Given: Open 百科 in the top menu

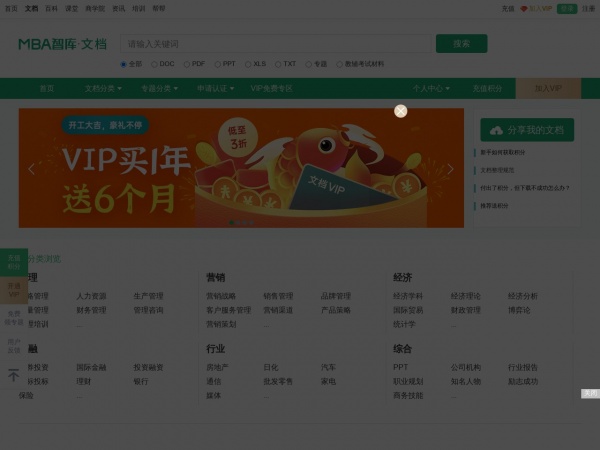Looking at the screenshot, I should click(51, 8).
